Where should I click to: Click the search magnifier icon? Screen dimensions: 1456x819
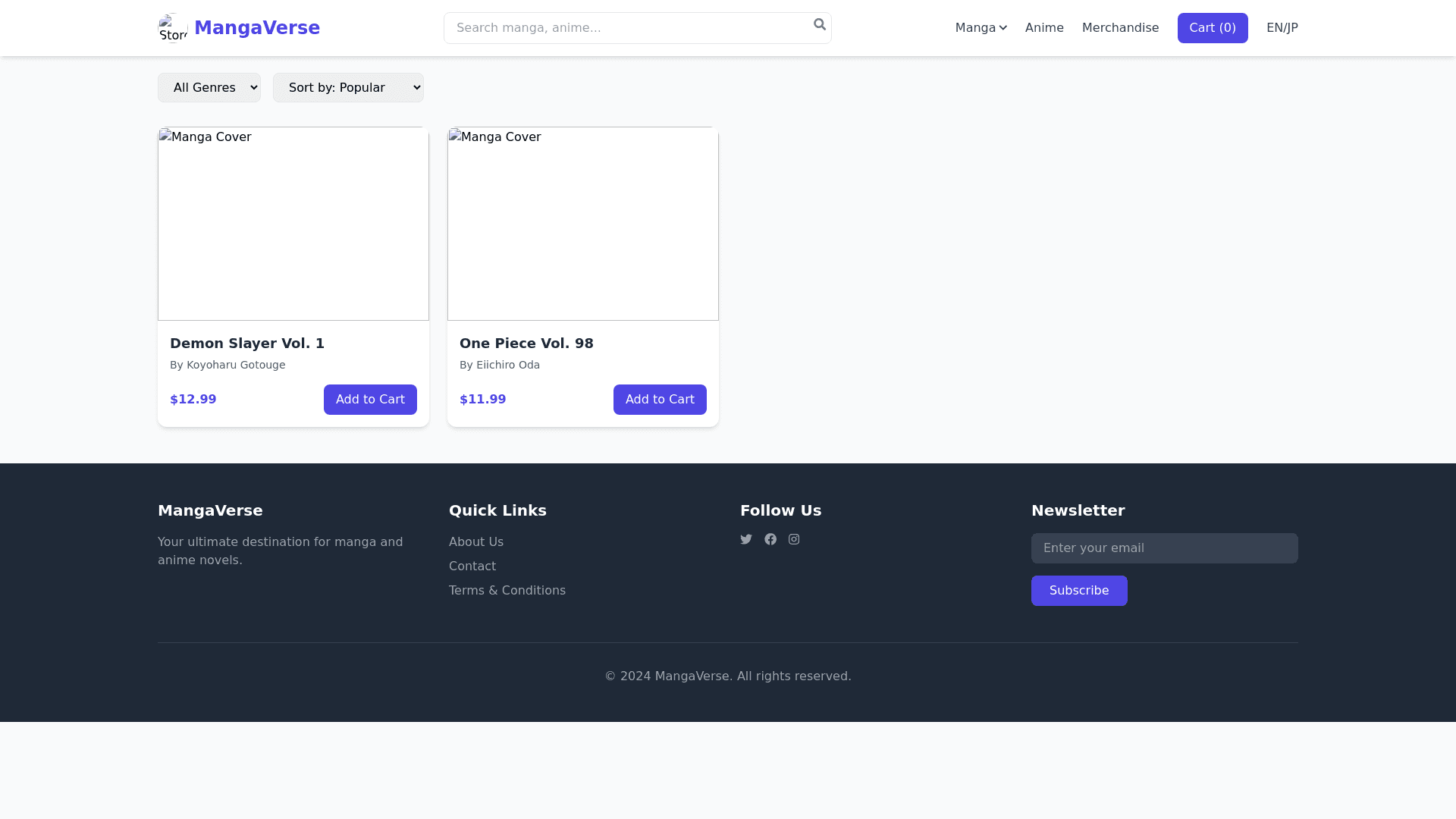coord(820,25)
